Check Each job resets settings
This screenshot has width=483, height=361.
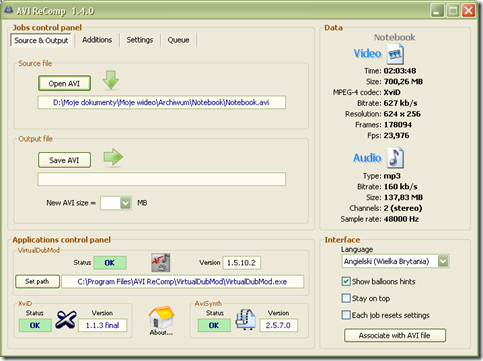346,315
